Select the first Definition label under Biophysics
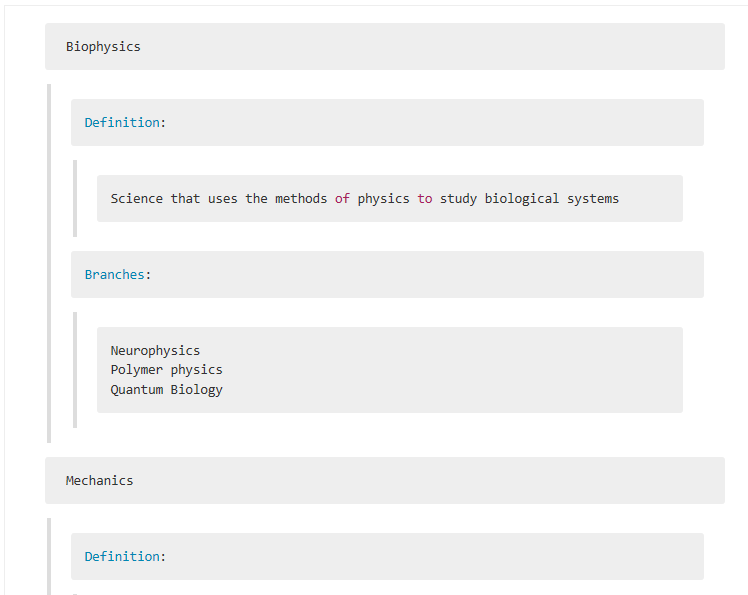 pyautogui.click(x=122, y=123)
